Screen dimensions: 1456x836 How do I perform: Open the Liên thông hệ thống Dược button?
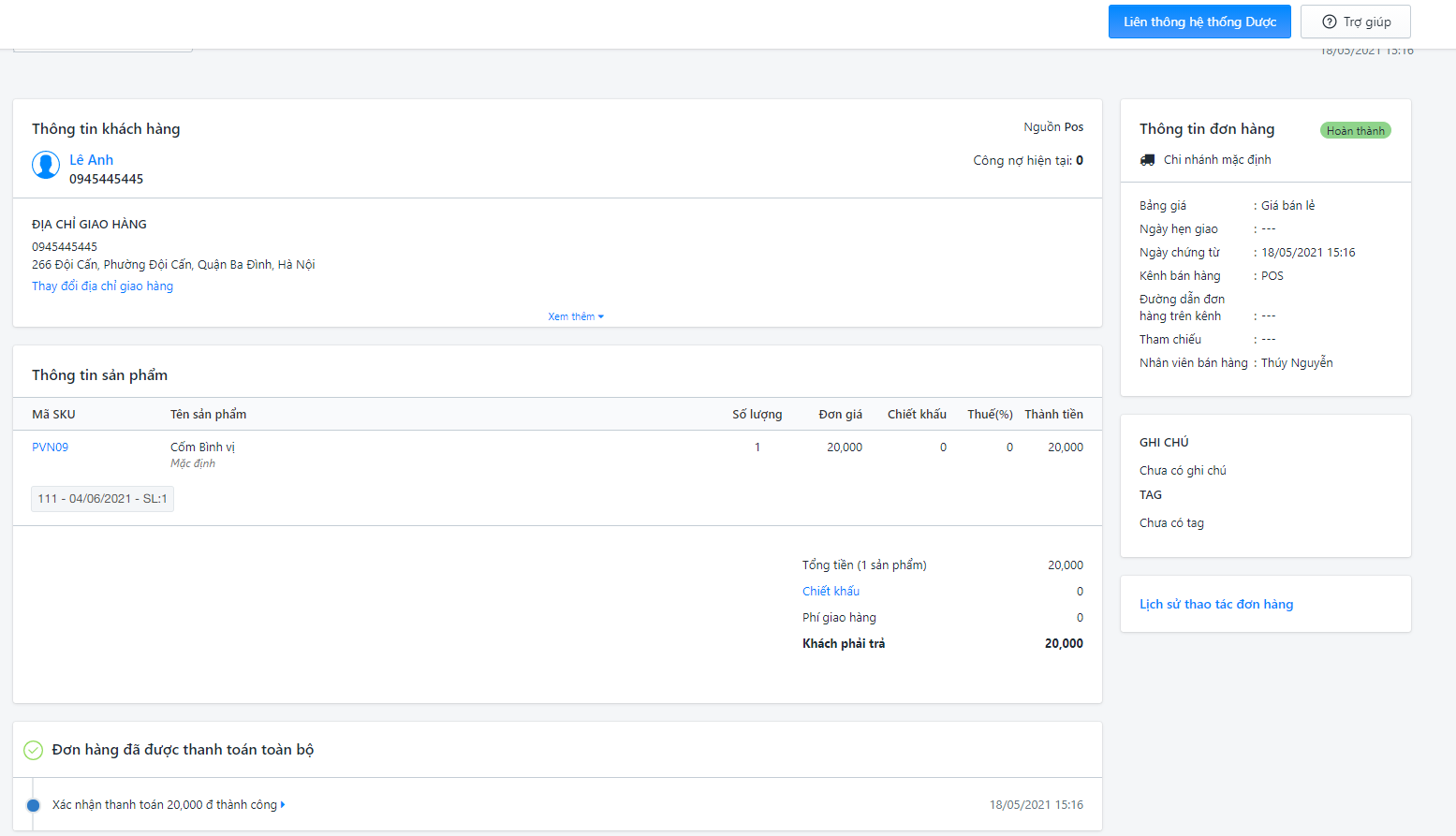tap(1199, 22)
